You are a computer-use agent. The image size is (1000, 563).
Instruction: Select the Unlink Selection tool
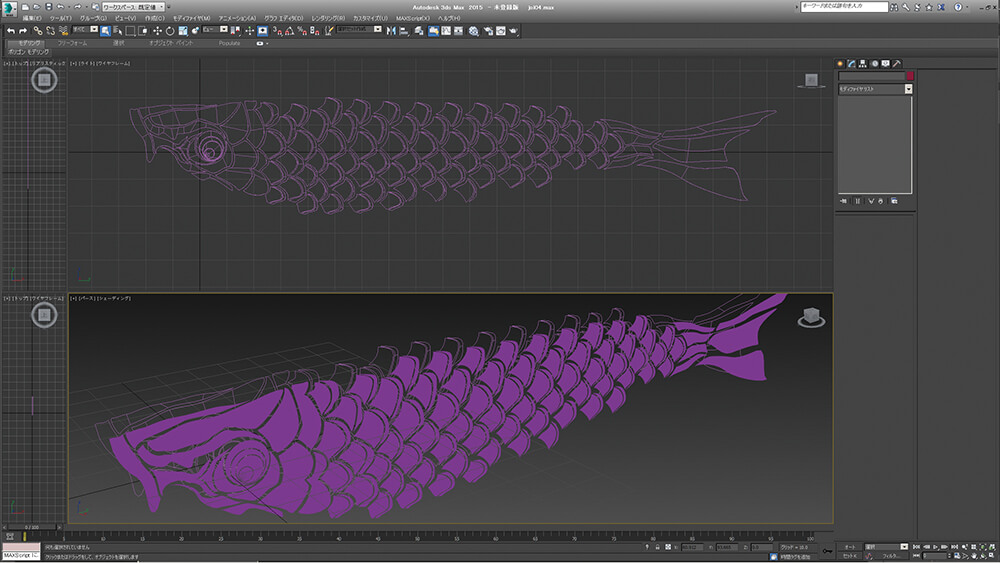click(x=50, y=31)
